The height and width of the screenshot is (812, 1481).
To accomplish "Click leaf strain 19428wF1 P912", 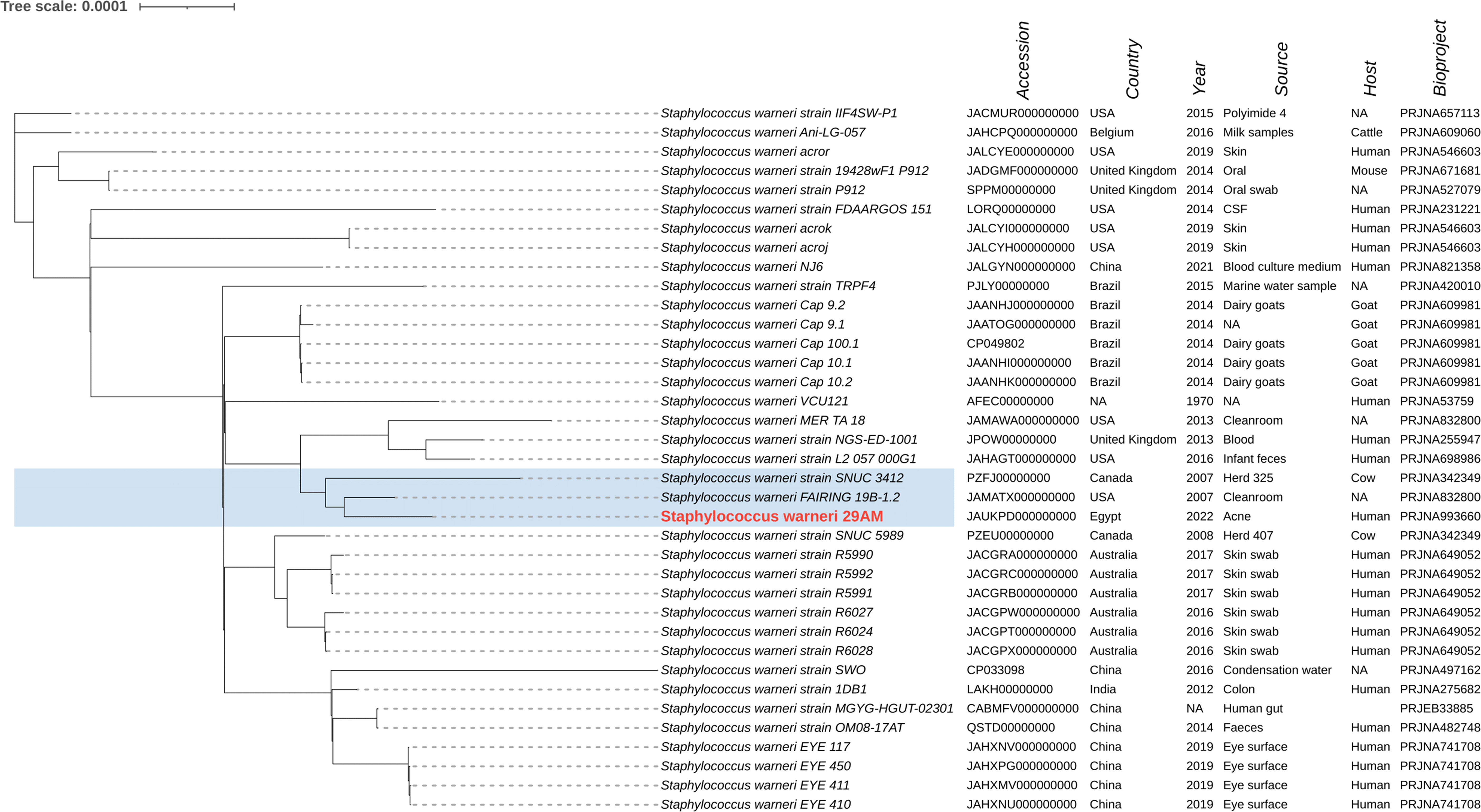I will [x=795, y=171].
